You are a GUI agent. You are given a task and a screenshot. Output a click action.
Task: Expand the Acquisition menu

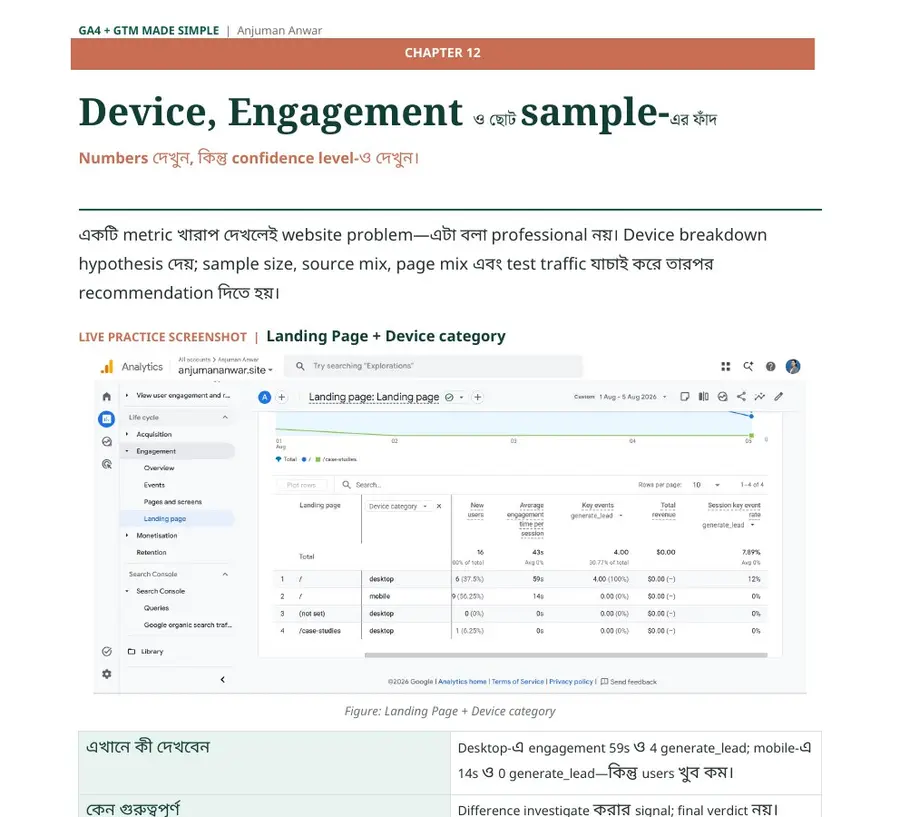pos(127,435)
